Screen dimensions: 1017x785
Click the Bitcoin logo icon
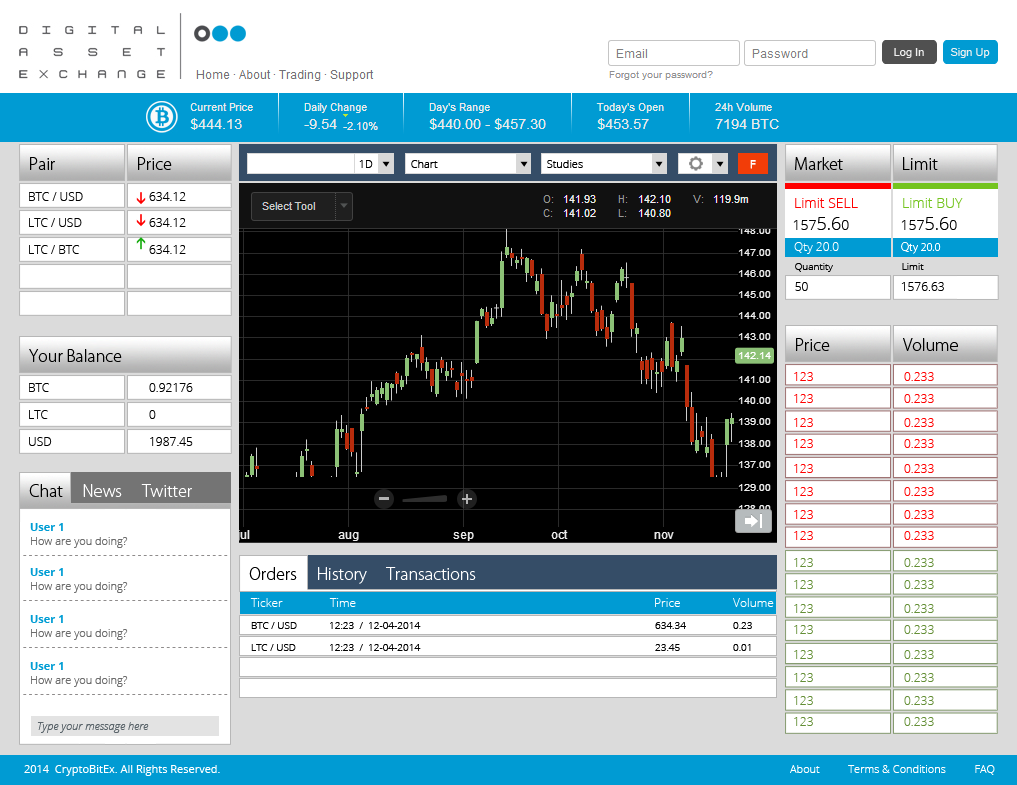click(x=161, y=117)
